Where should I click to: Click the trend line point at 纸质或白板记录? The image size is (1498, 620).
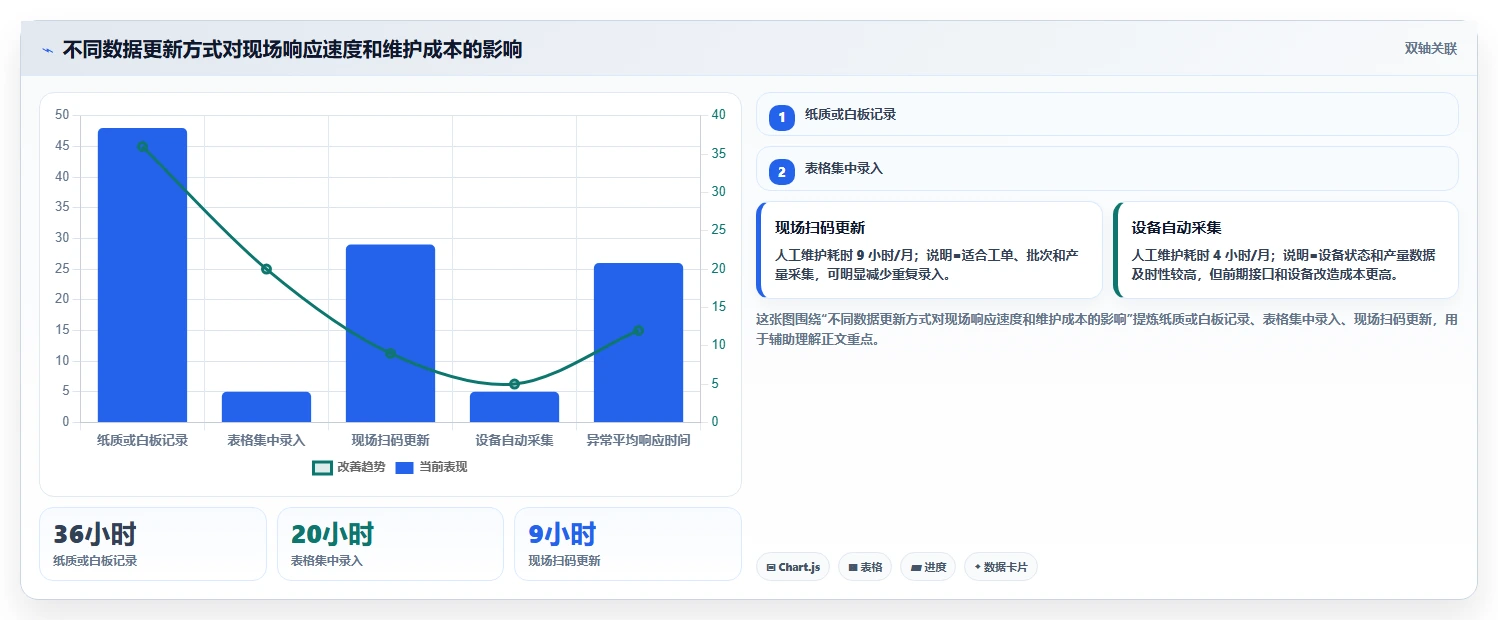tap(142, 146)
